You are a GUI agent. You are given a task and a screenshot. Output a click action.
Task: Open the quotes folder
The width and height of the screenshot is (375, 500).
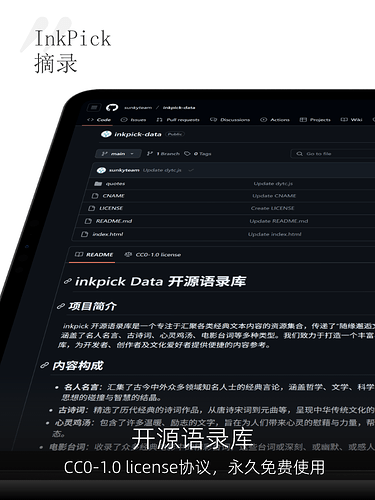click(x=115, y=184)
